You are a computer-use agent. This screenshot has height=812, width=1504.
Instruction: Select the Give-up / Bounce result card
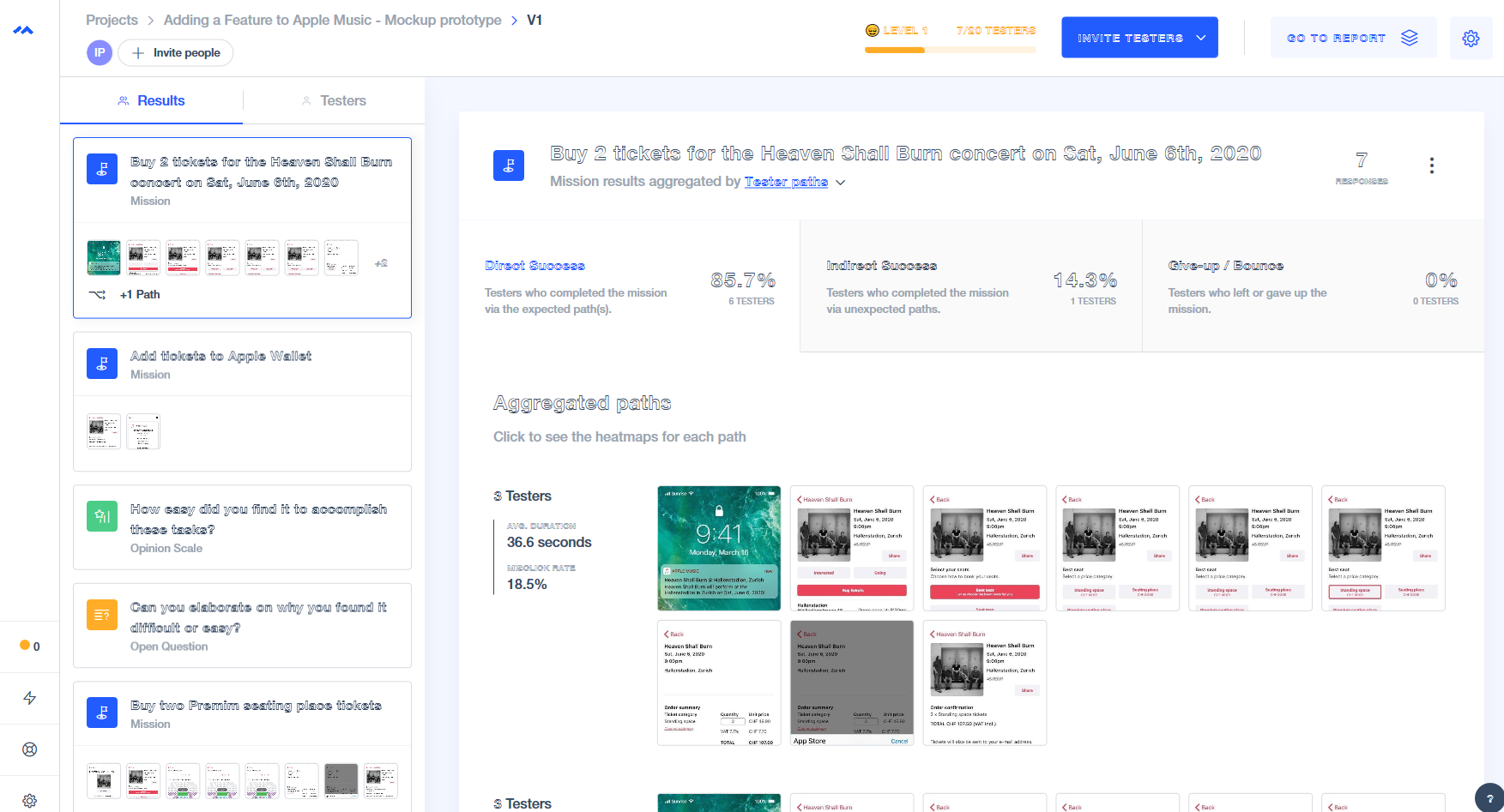click(1314, 286)
